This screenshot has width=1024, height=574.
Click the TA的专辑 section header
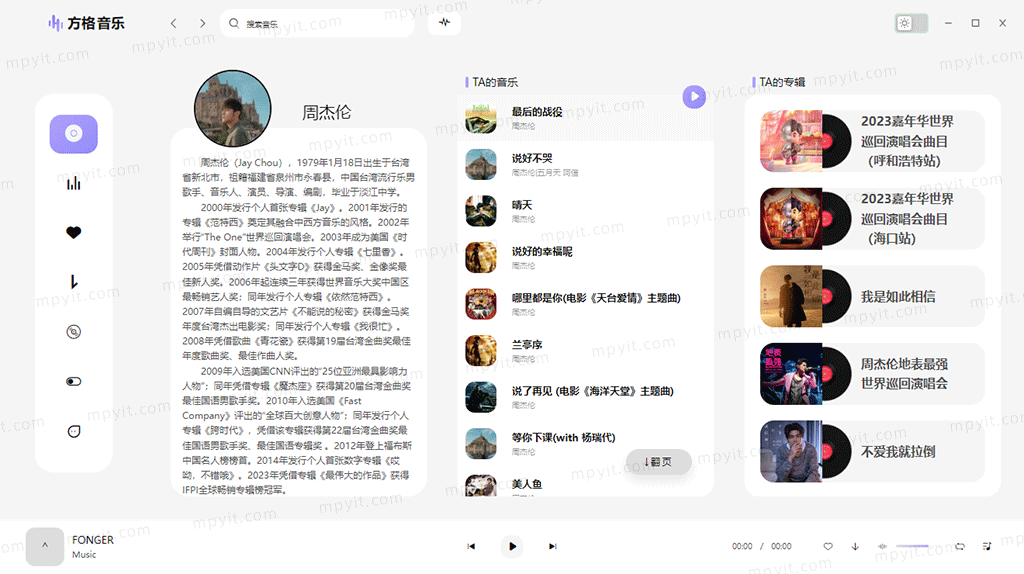tap(782, 82)
